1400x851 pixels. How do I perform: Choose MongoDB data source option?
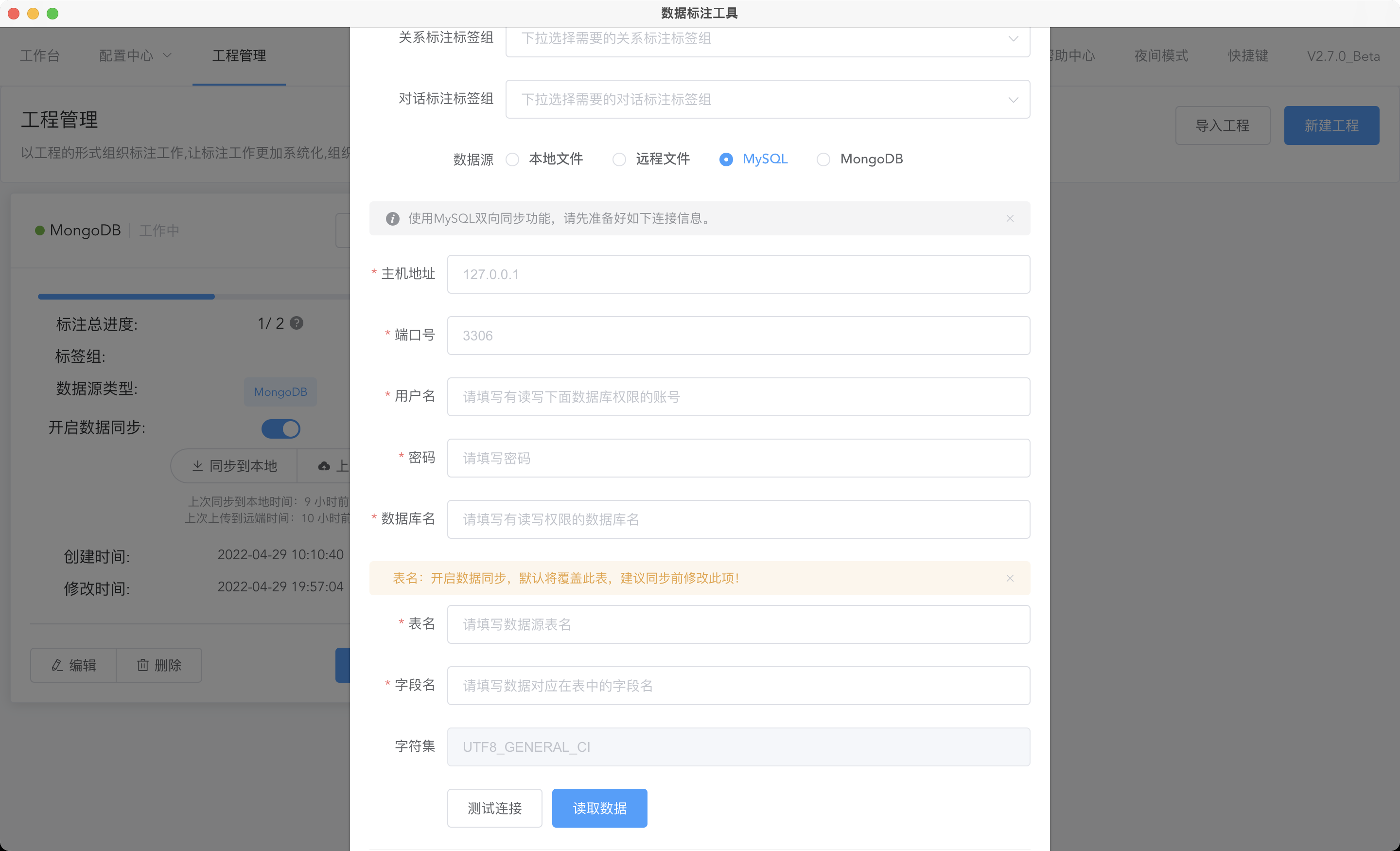pos(823,160)
